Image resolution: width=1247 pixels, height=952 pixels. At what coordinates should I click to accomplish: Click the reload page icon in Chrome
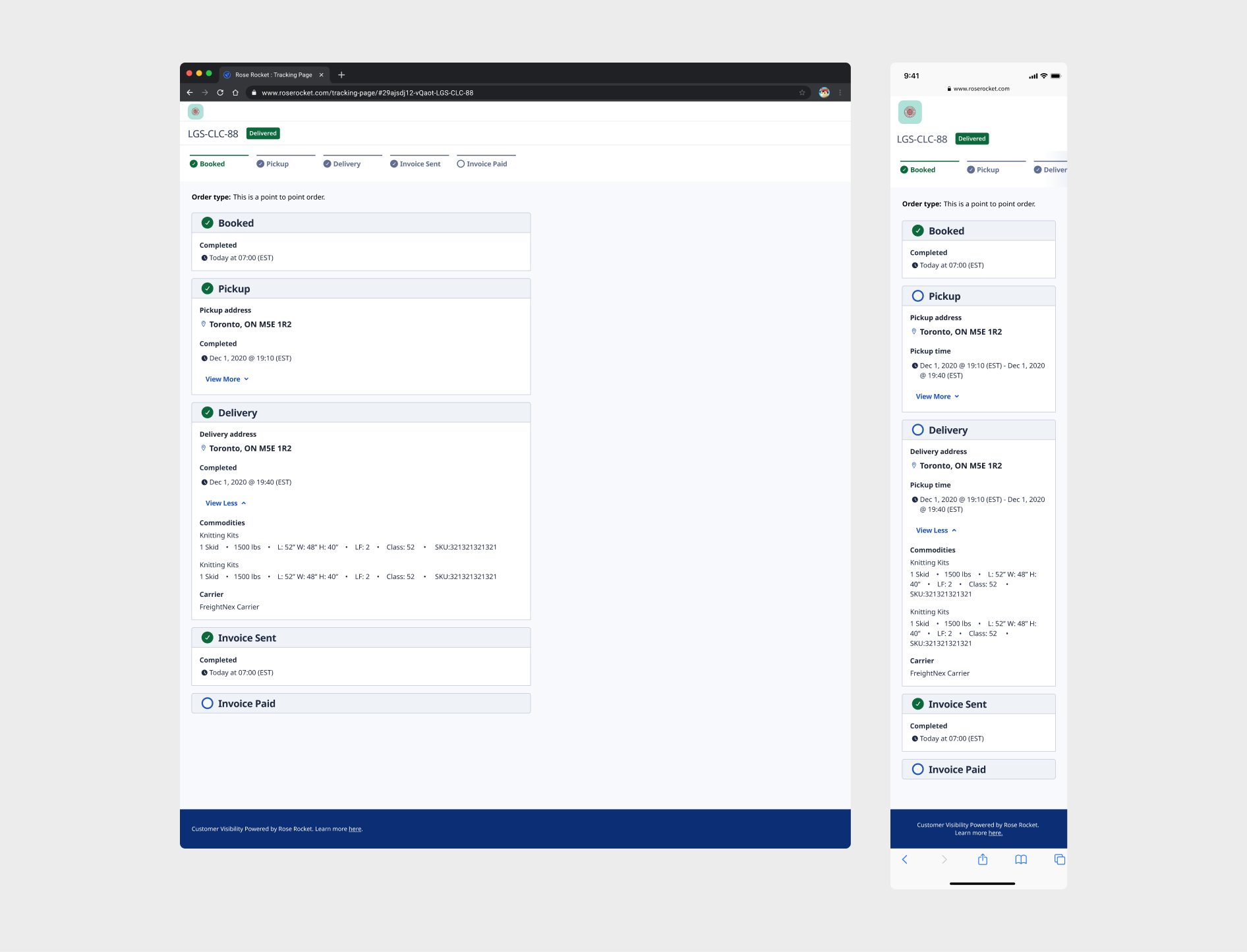[x=220, y=93]
